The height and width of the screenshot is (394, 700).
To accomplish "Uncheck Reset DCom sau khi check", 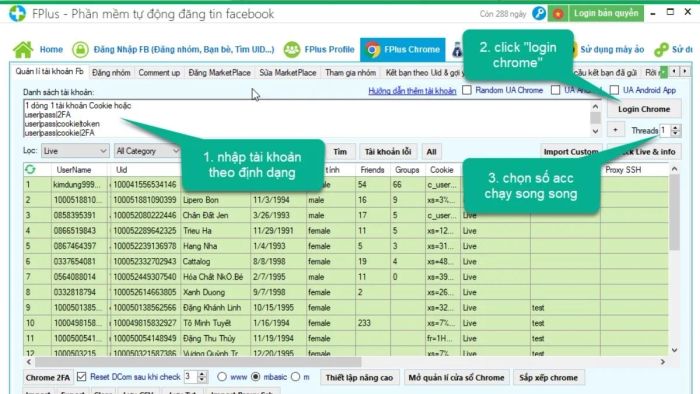I will pos(81,377).
